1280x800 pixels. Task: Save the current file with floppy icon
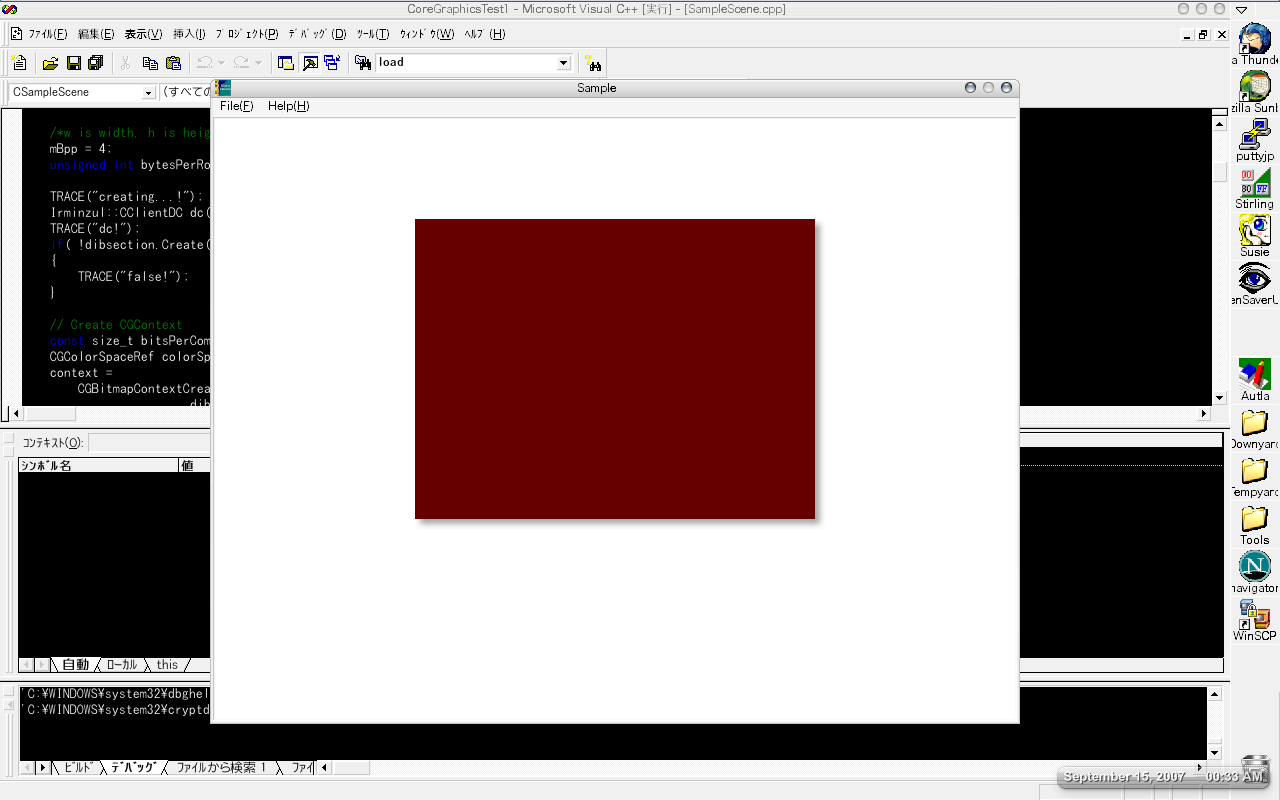coord(73,63)
